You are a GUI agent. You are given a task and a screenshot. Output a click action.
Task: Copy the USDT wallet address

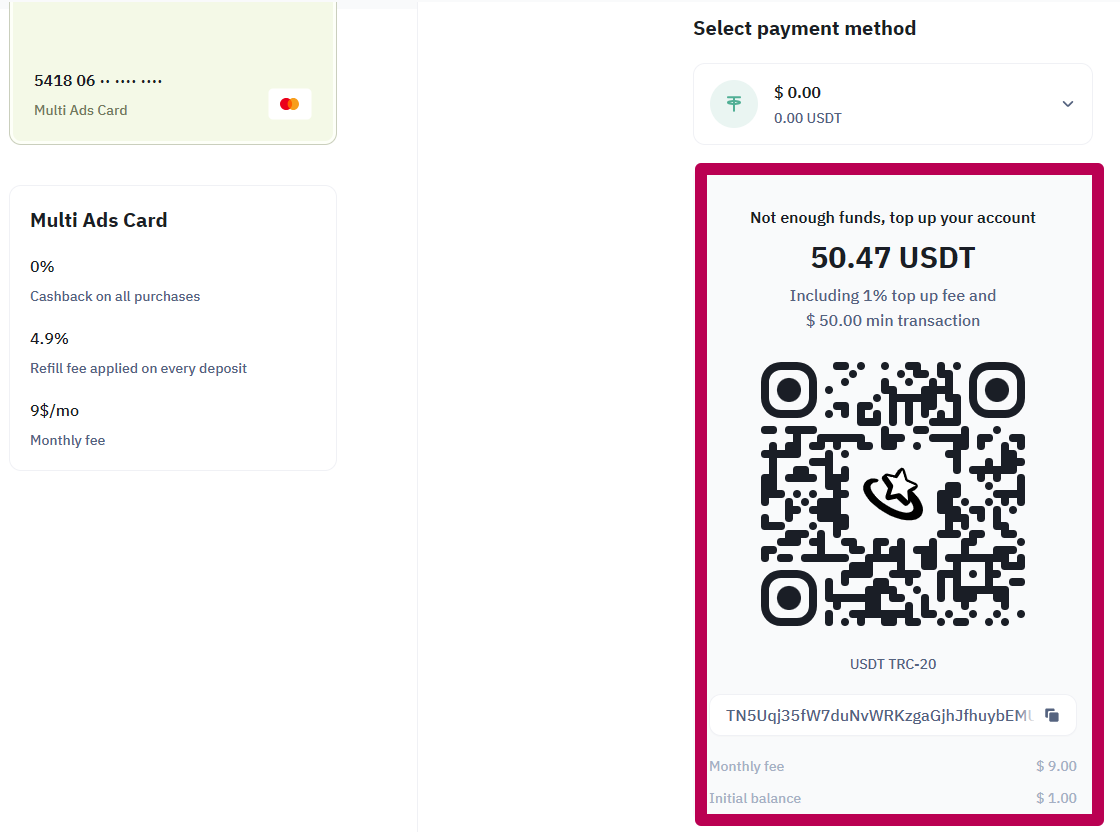tap(1051, 715)
